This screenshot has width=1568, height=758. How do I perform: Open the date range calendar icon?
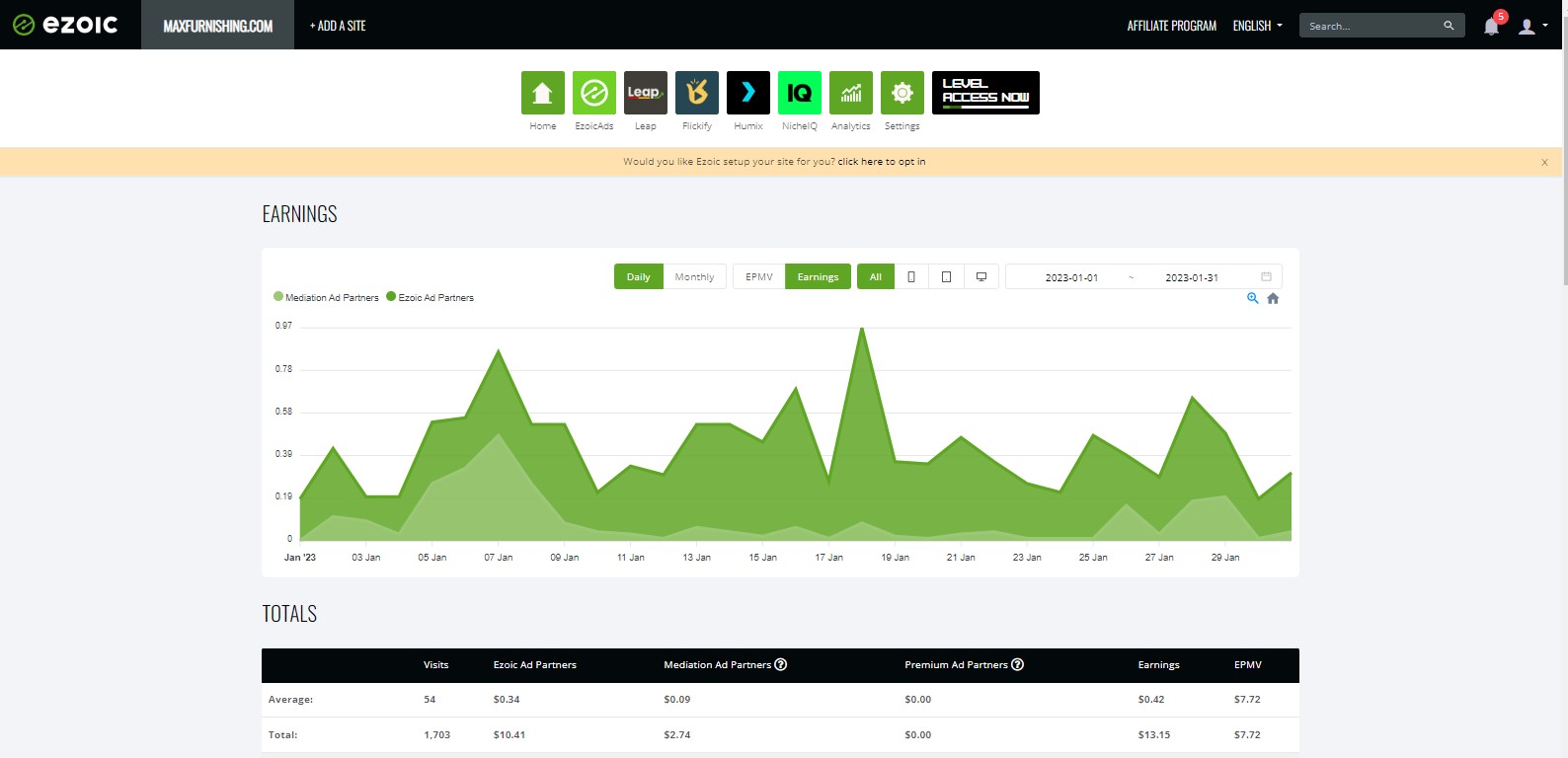(1266, 276)
